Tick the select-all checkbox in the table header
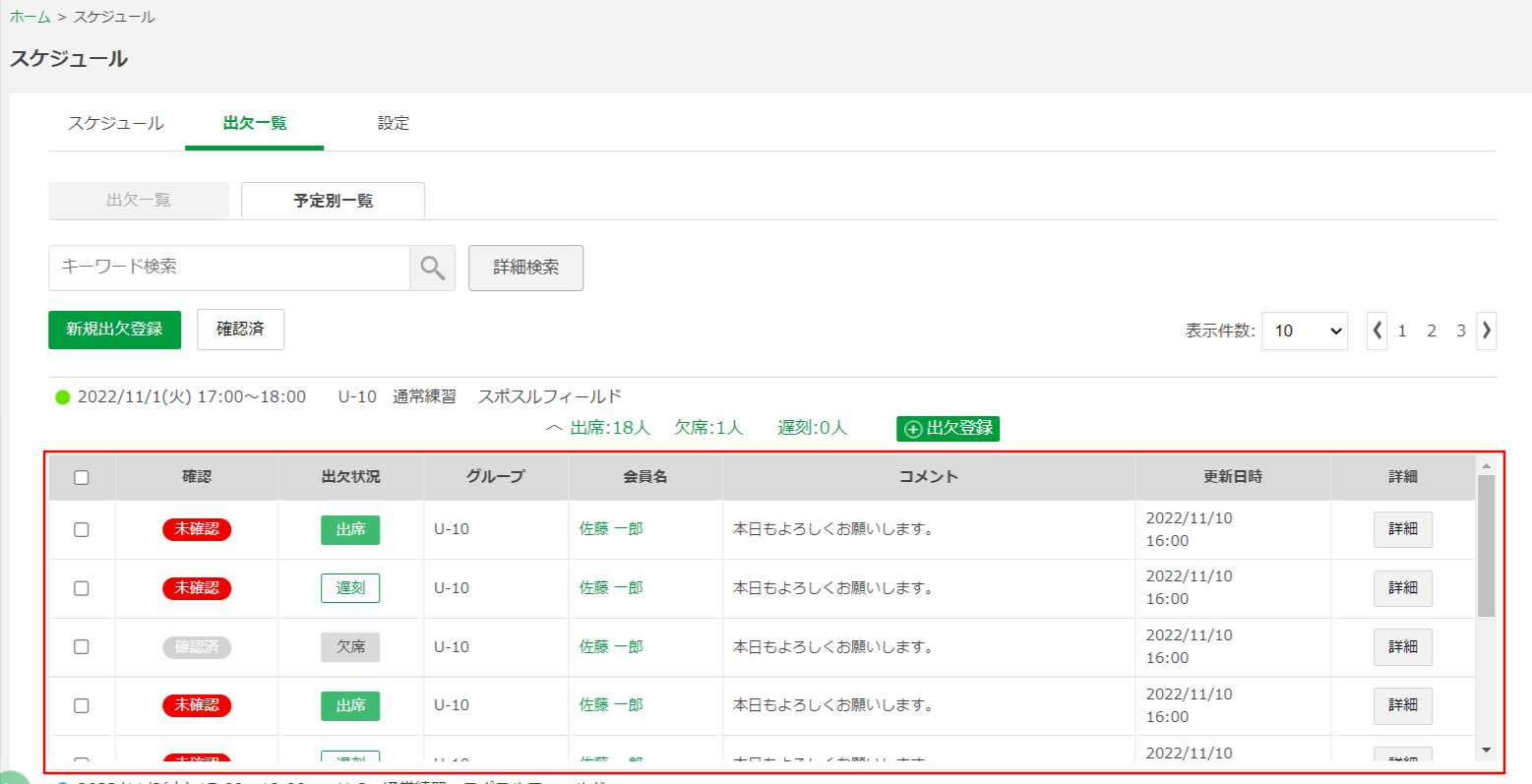This screenshot has width=1532, height=784. 82,477
